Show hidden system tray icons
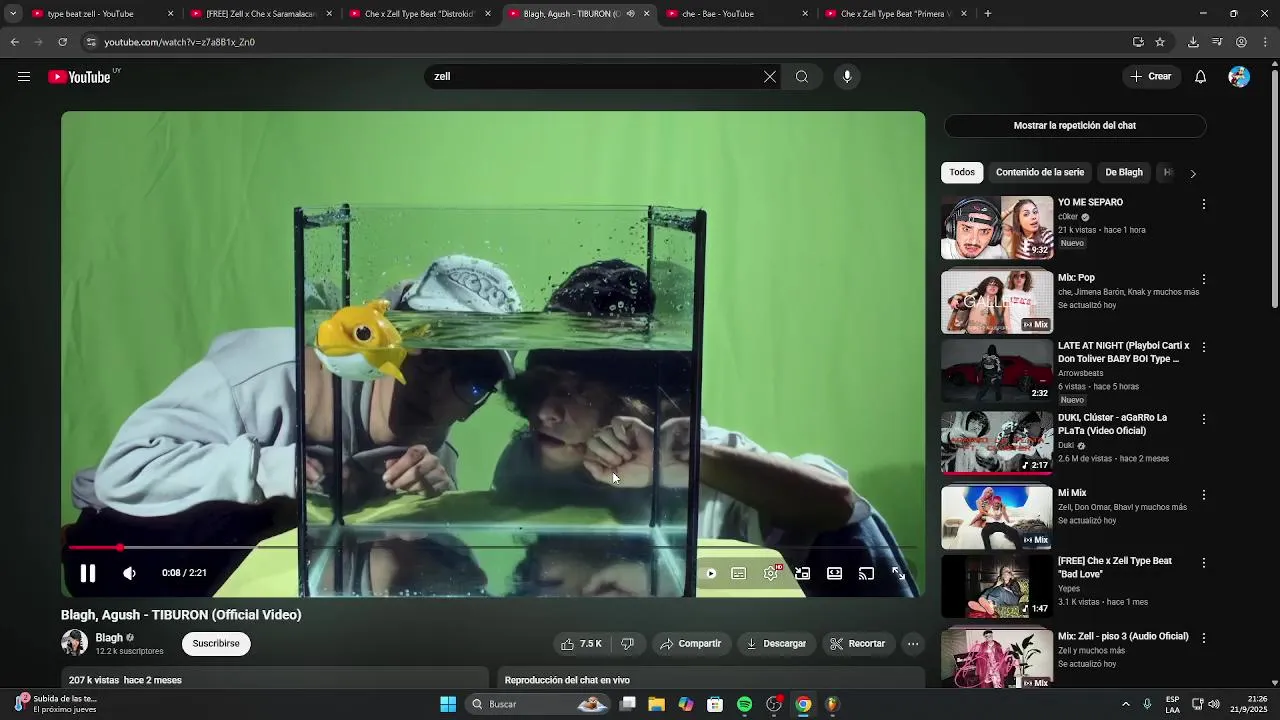This screenshot has width=1280, height=720. coord(1126,704)
